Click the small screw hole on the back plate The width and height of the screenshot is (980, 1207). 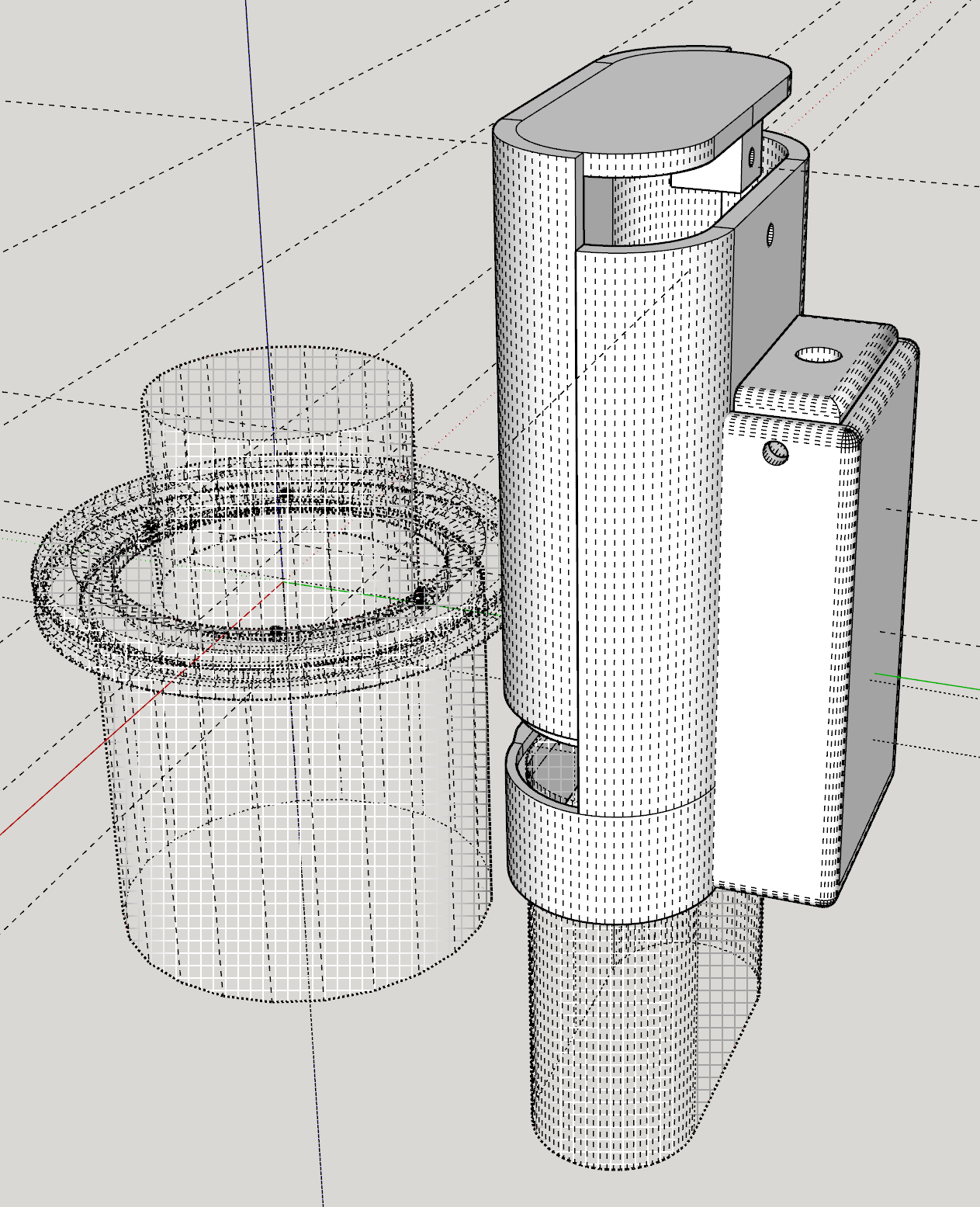click(x=776, y=453)
